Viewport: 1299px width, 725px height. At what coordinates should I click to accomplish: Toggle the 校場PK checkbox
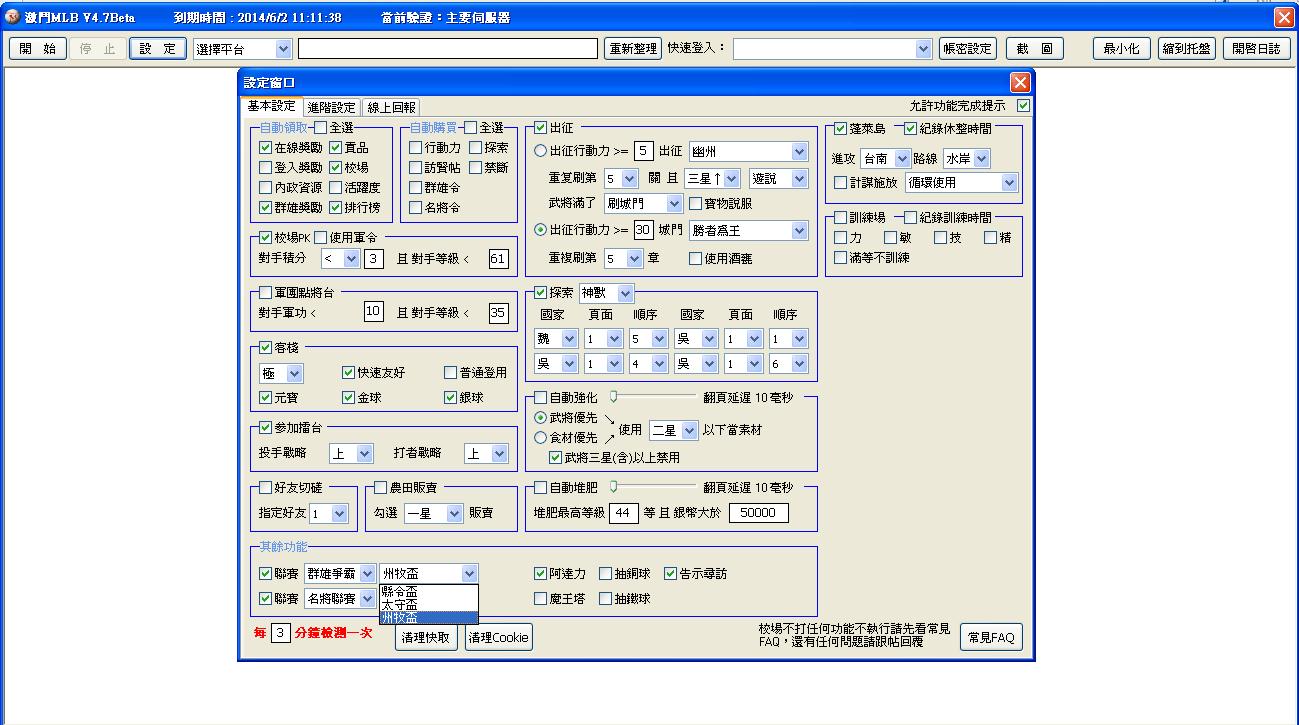click(265, 238)
